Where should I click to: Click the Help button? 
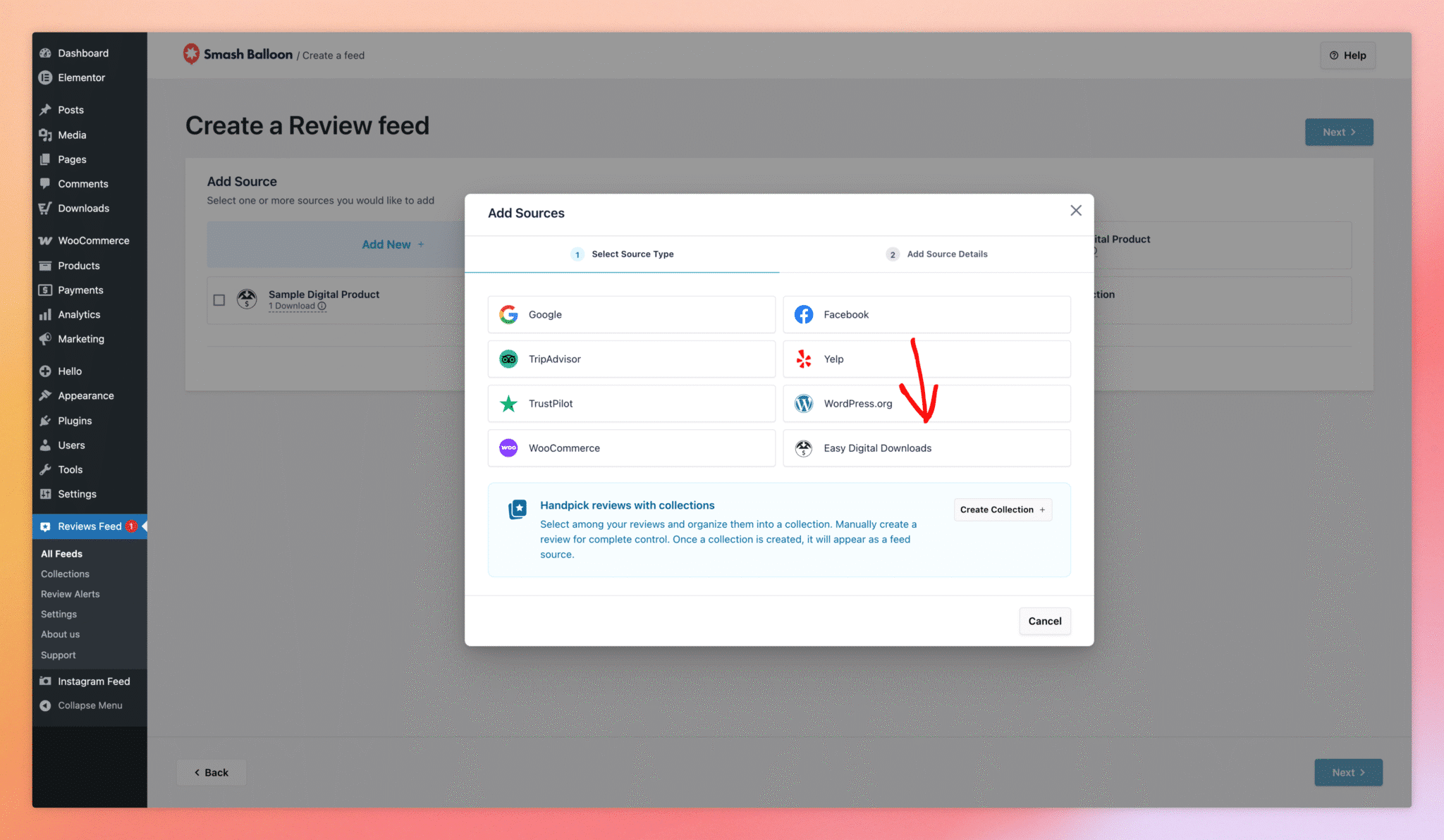click(1347, 55)
